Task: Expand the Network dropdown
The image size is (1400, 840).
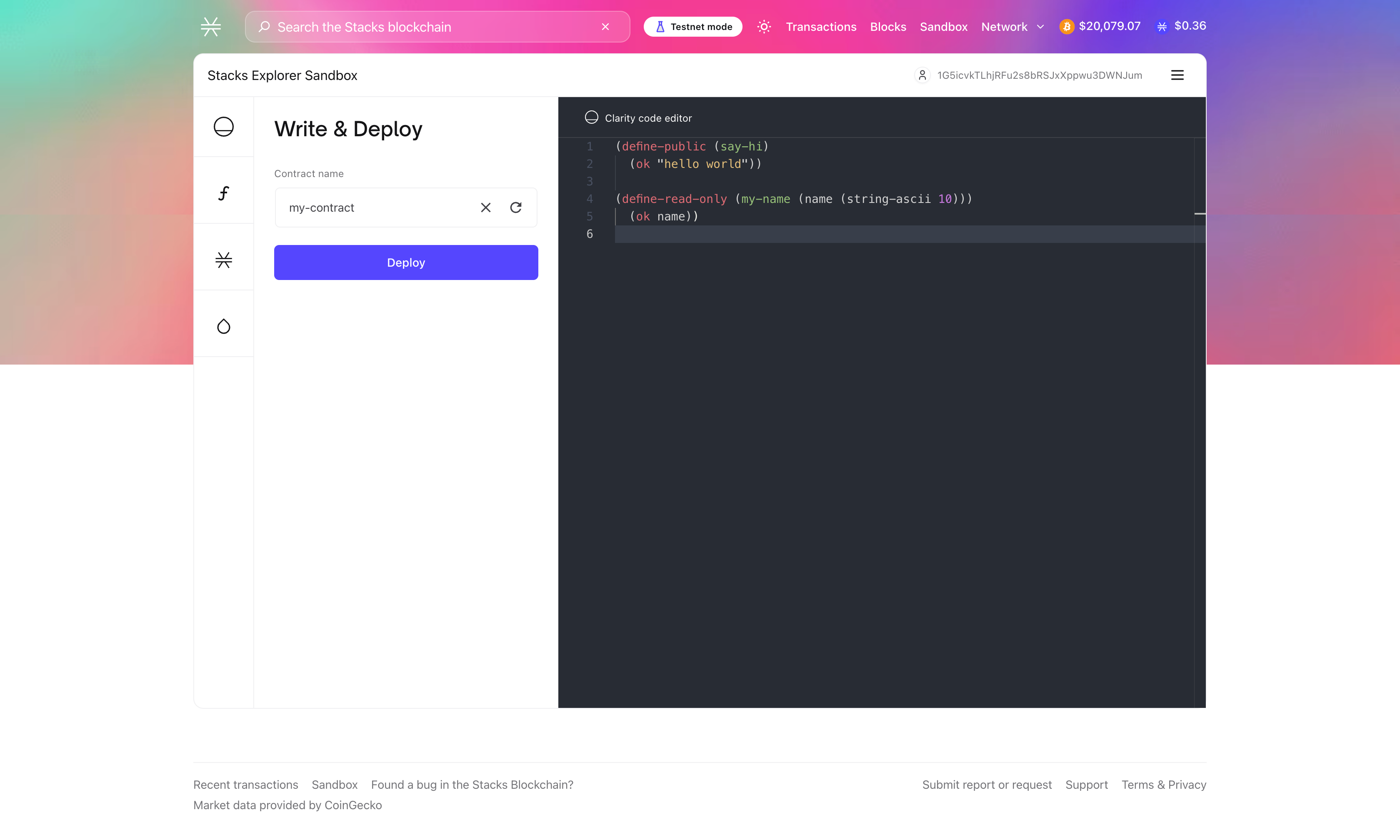Action: [x=1004, y=27]
